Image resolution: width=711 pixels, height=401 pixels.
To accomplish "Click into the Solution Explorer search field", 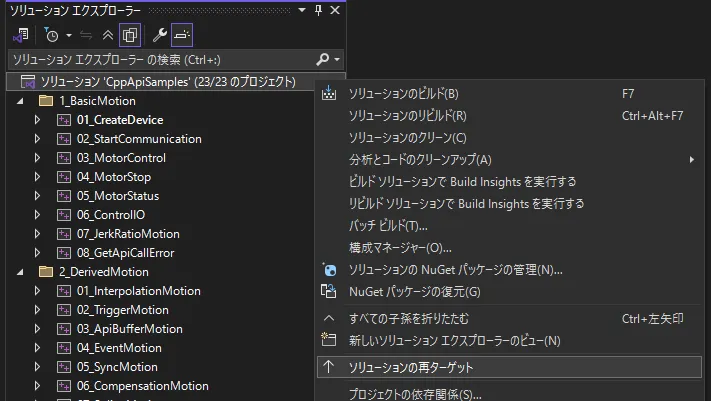I will [x=150, y=60].
